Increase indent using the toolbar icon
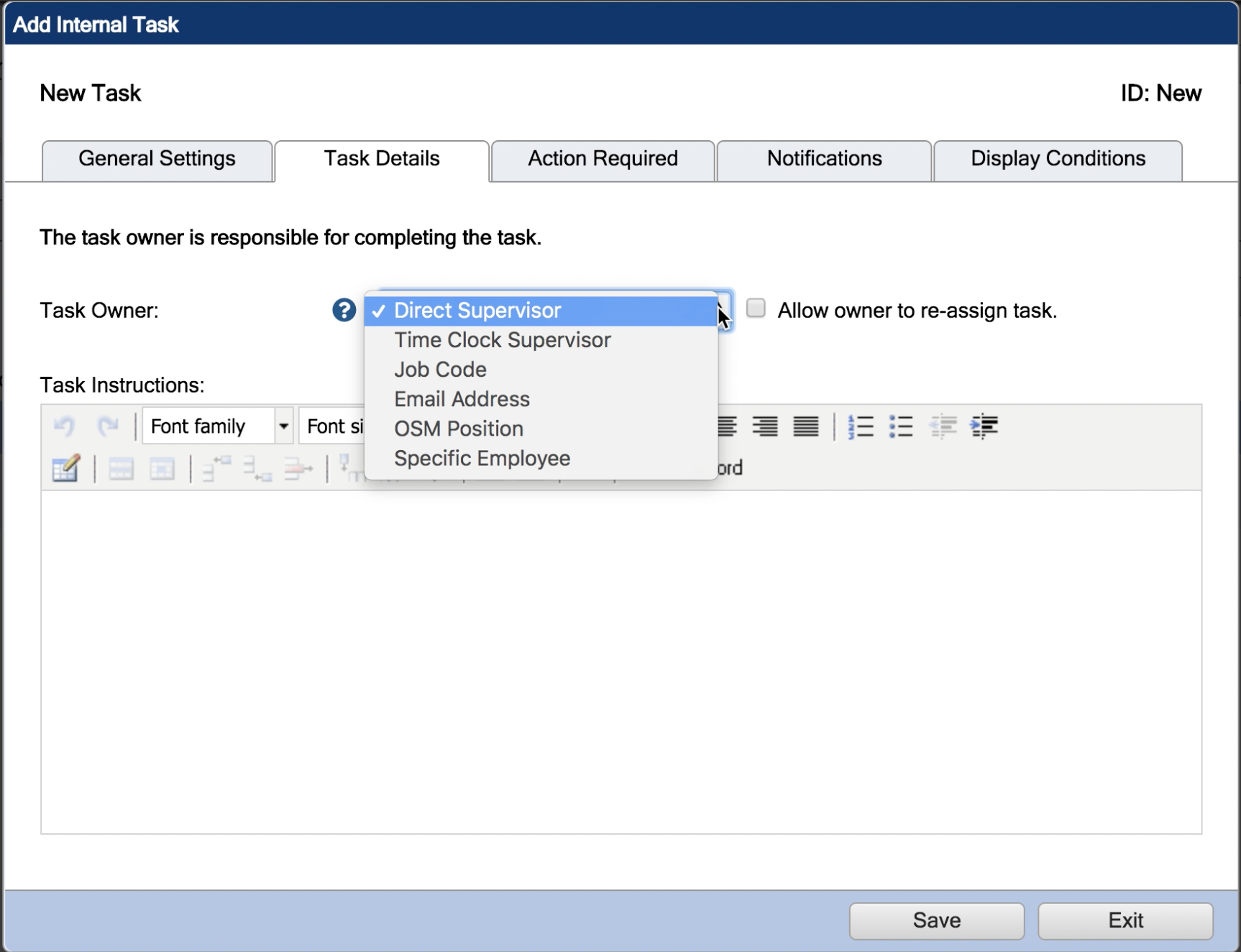The height and width of the screenshot is (952, 1241). point(984,426)
